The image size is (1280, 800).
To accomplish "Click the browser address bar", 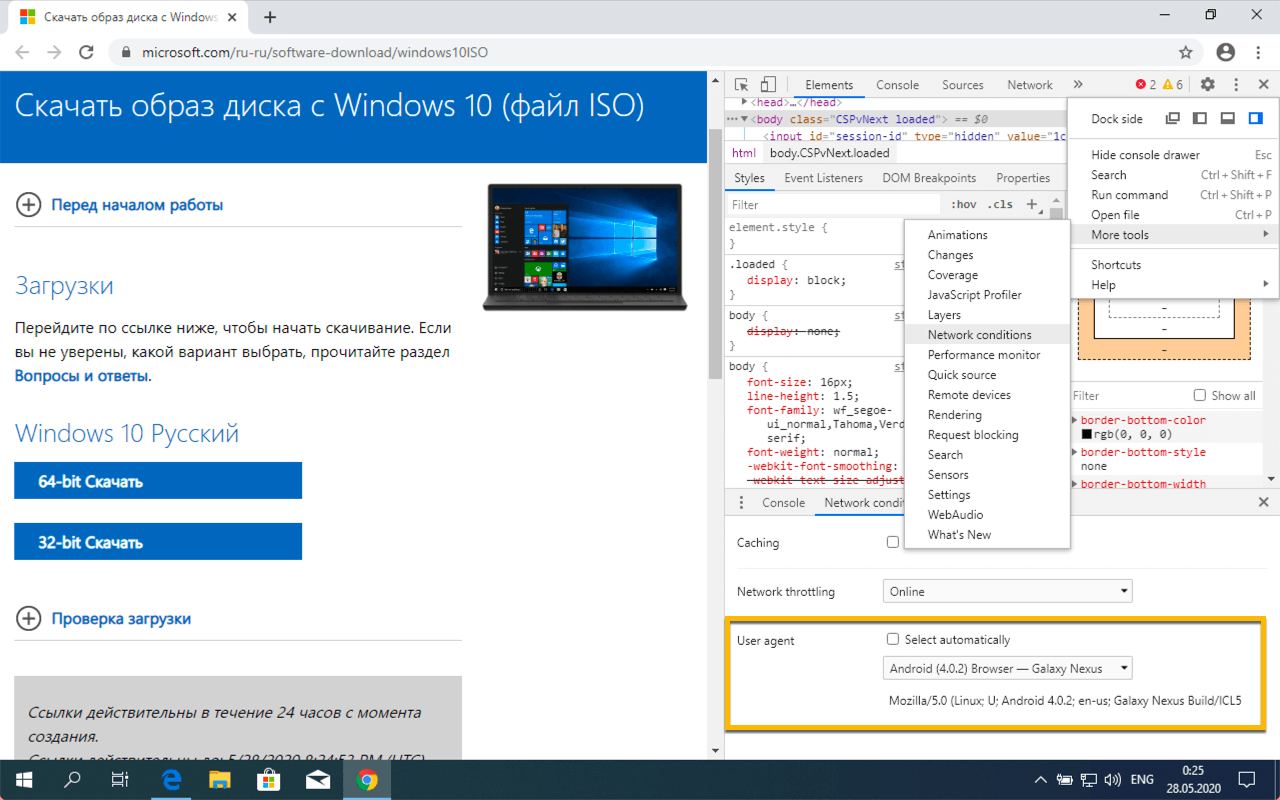I will (640, 52).
